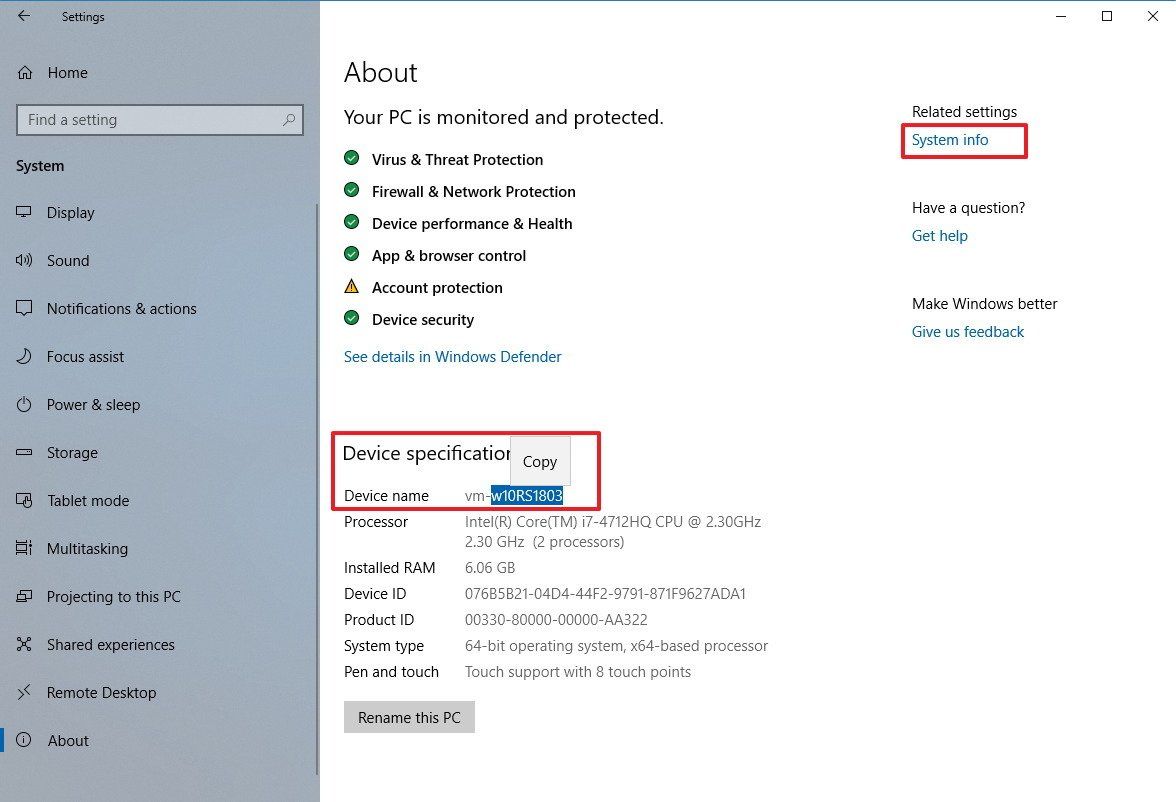Image resolution: width=1176 pixels, height=802 pixels.
Task: Click the Get help link
Action: pyautogui.click(x=939, y=235)
